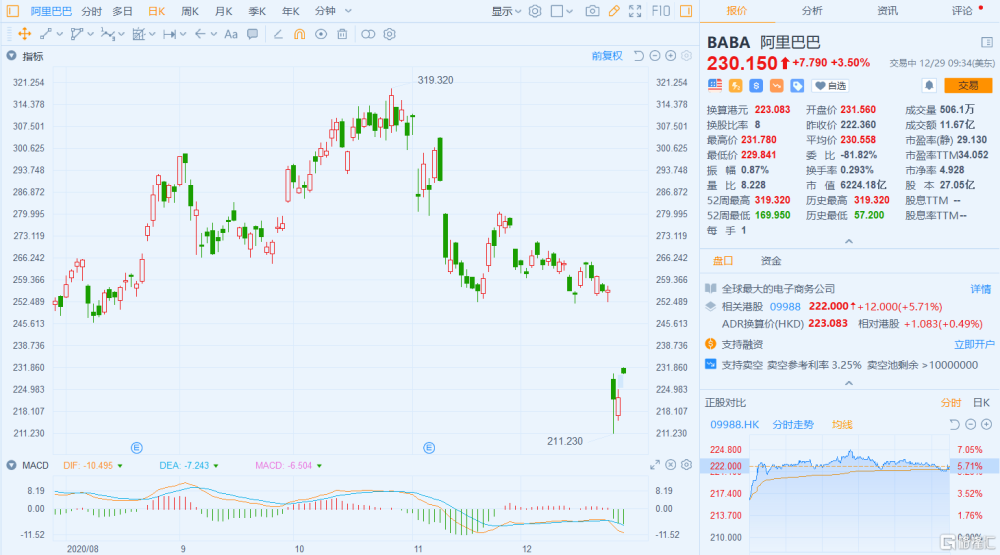Zoom out the main K-line chart
1000x555 pixels.
click(x=655, y=56)
